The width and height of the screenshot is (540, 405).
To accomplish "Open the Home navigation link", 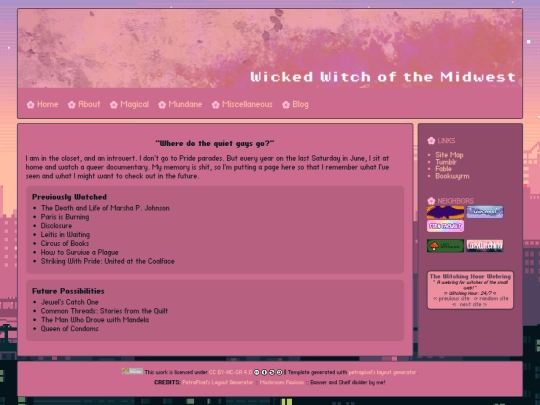I will [48, 104].
